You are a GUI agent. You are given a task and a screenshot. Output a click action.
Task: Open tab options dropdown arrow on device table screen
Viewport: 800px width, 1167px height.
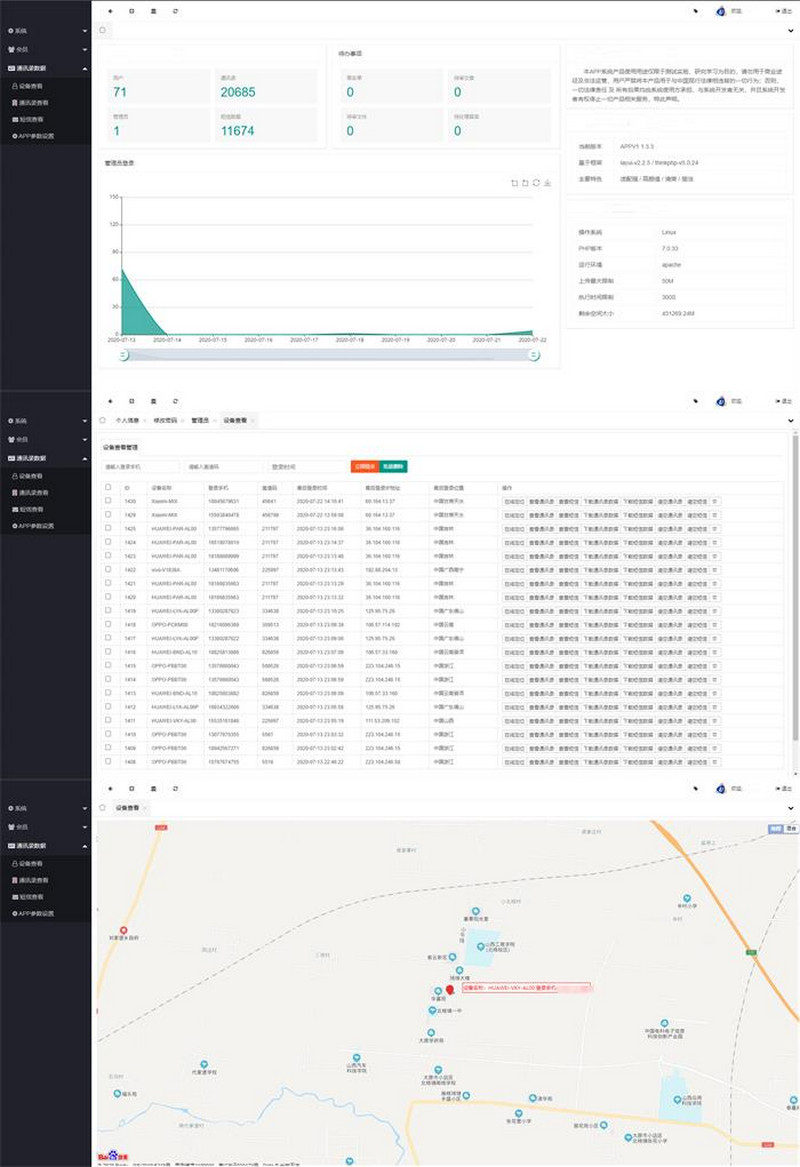pos(790,421)
